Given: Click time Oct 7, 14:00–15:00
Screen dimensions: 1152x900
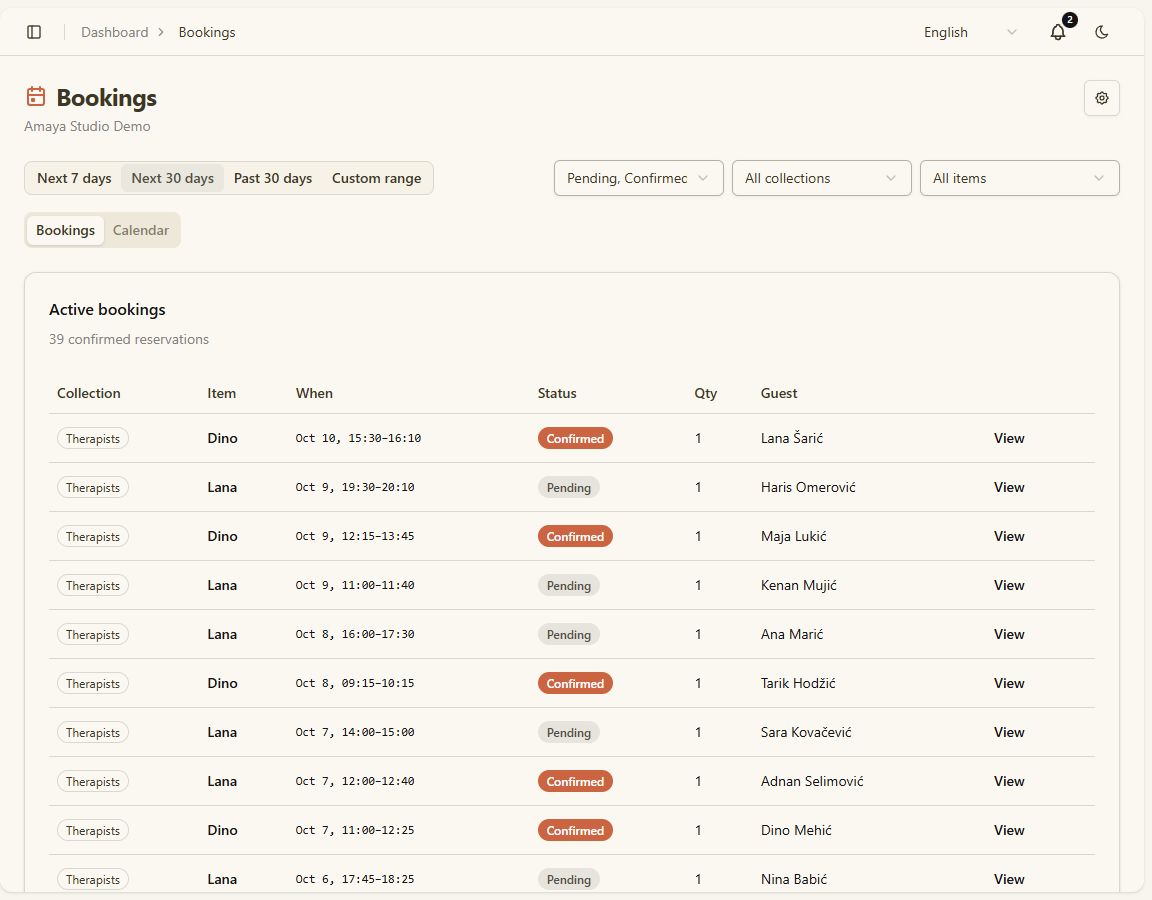Looking at the screenshot, I should 355,732.
